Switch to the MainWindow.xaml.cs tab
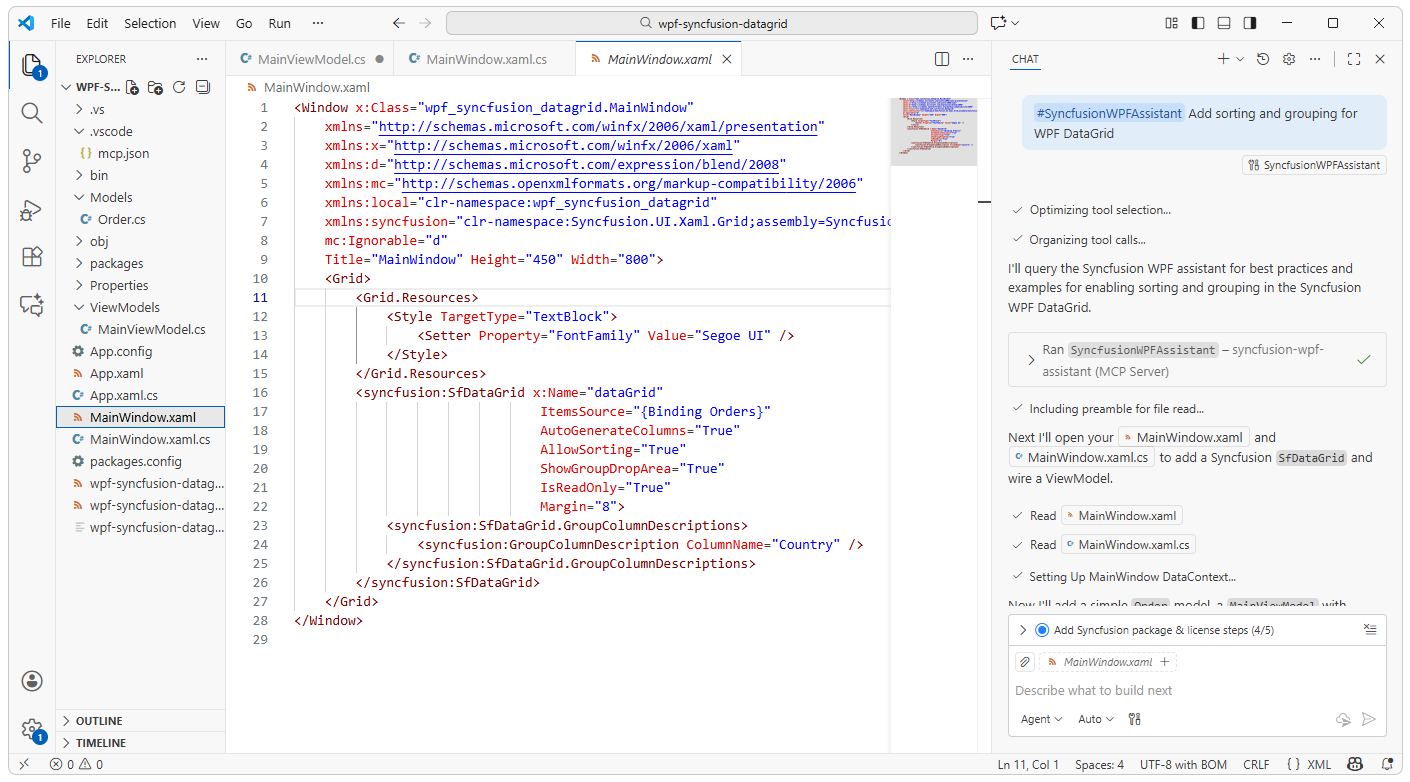The image size is (1410, 782). coord(486,58)
